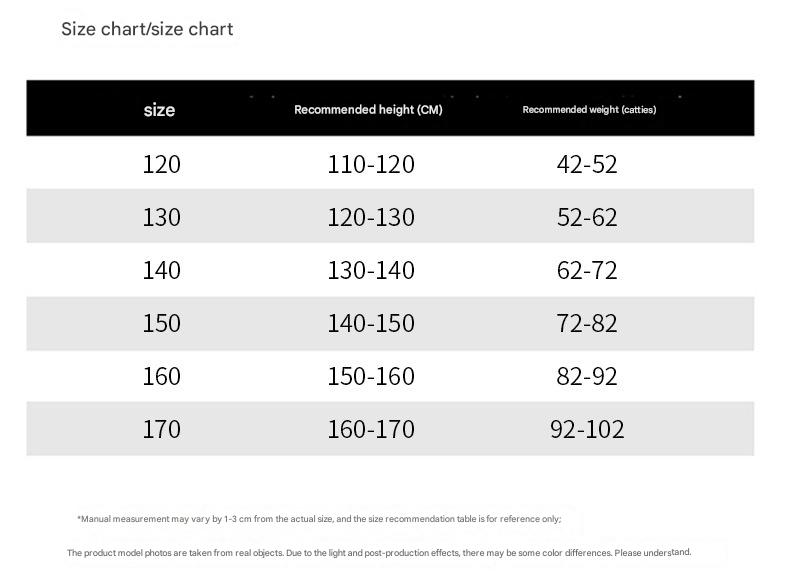Click the weight range 92-102
790x586 pixels.
pyautogui.click(x=587, y=429)
